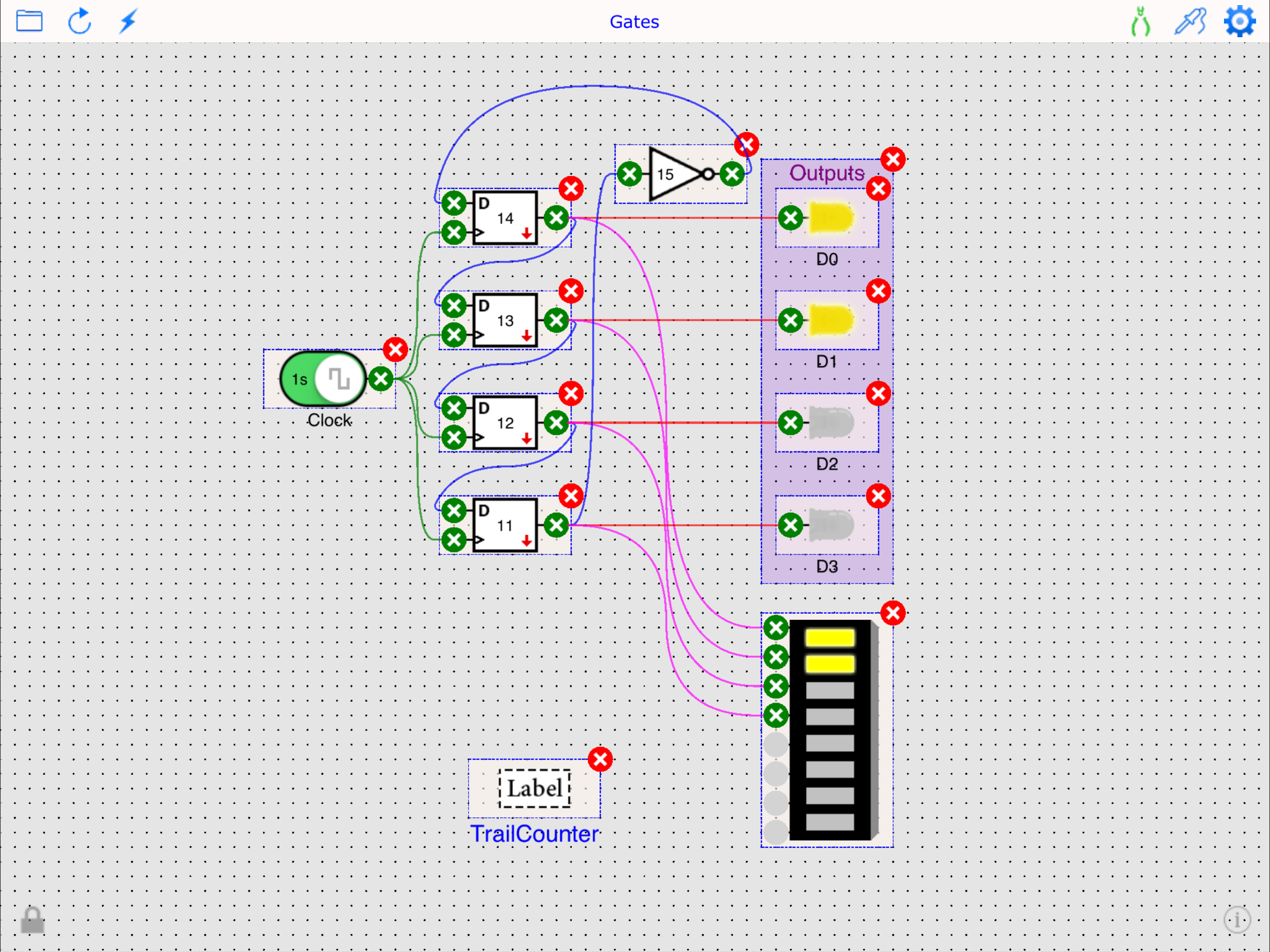The width and height of the screenshot is (1270, 952).
Task: Click the lock icon in bottom left corner
Action: point(33,920)
